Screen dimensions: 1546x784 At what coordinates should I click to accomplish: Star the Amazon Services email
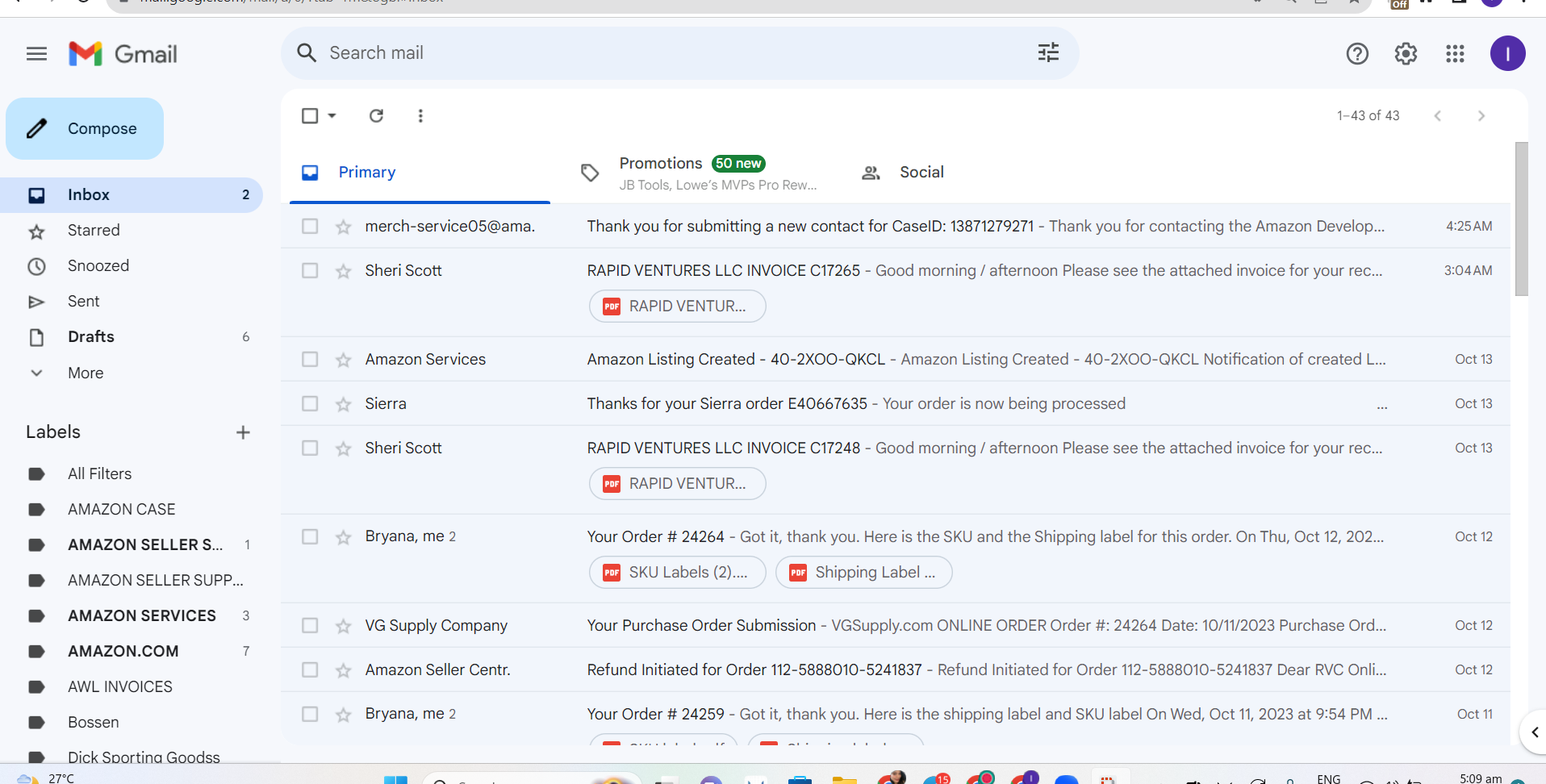coord(344,360)
